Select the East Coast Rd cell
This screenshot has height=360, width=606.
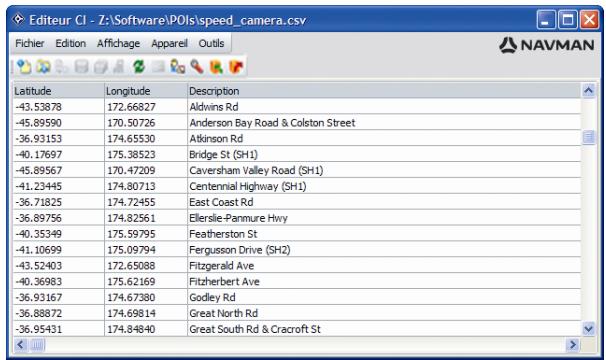point(384,202)
